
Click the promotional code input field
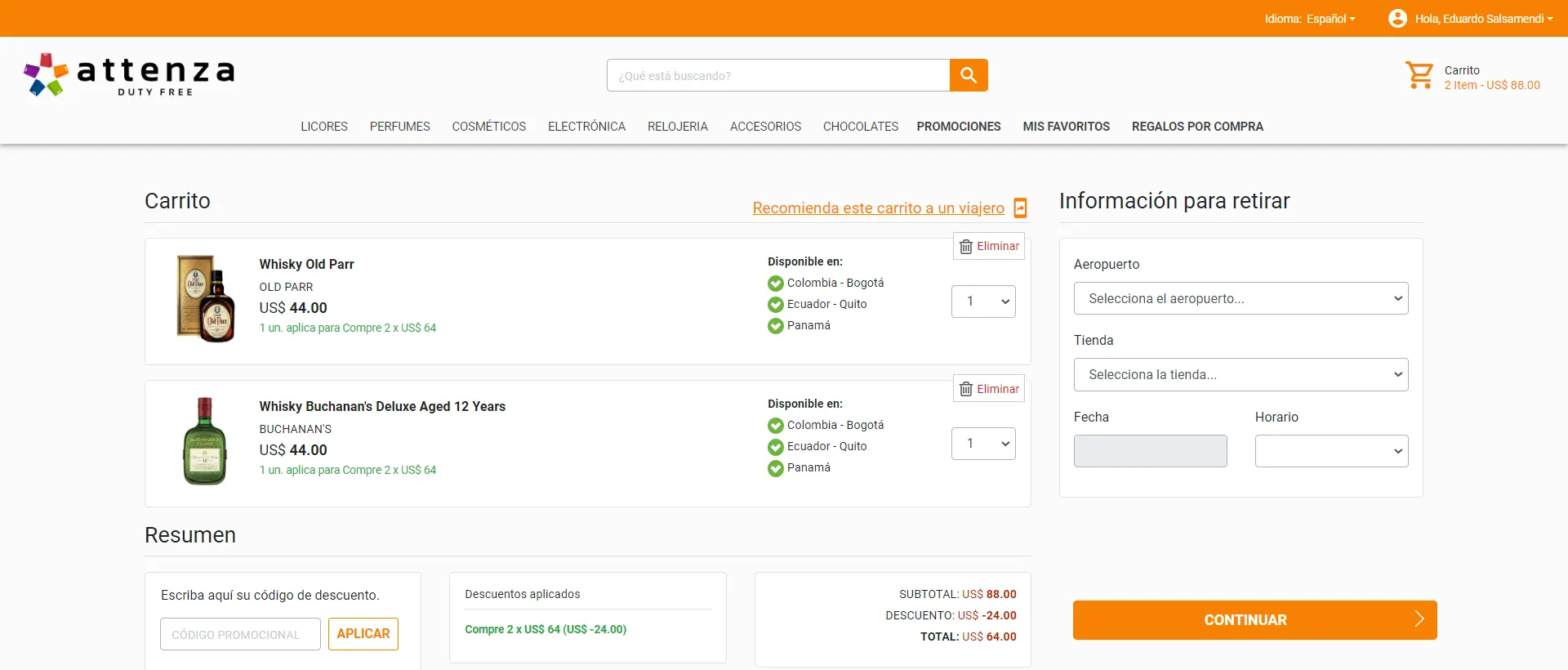click(x=240, y=634)
